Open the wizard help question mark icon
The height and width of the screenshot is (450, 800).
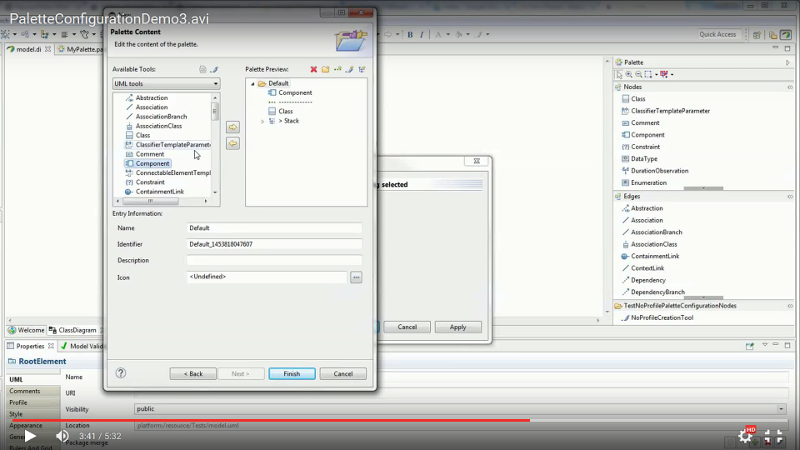(121, 373)
